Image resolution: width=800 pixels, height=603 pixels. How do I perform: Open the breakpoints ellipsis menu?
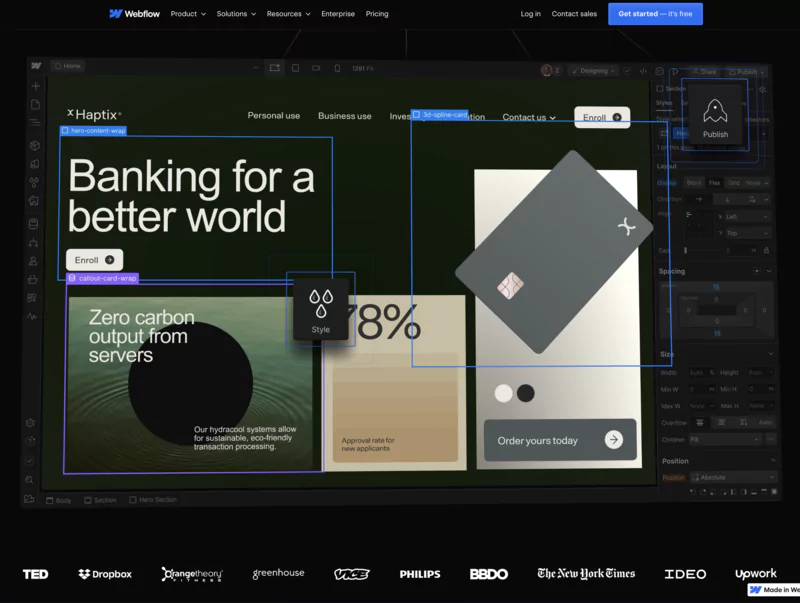(x=255, y=68)
